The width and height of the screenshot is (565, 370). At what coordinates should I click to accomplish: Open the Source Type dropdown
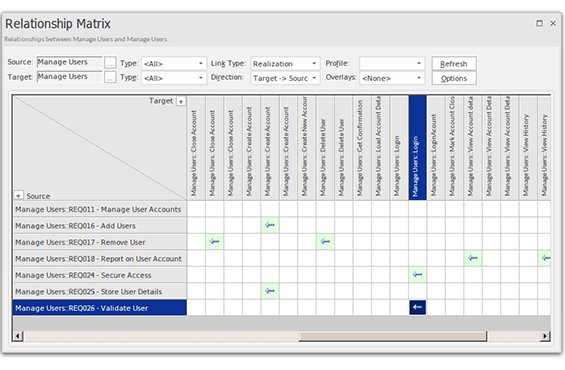tap(174, 64)
